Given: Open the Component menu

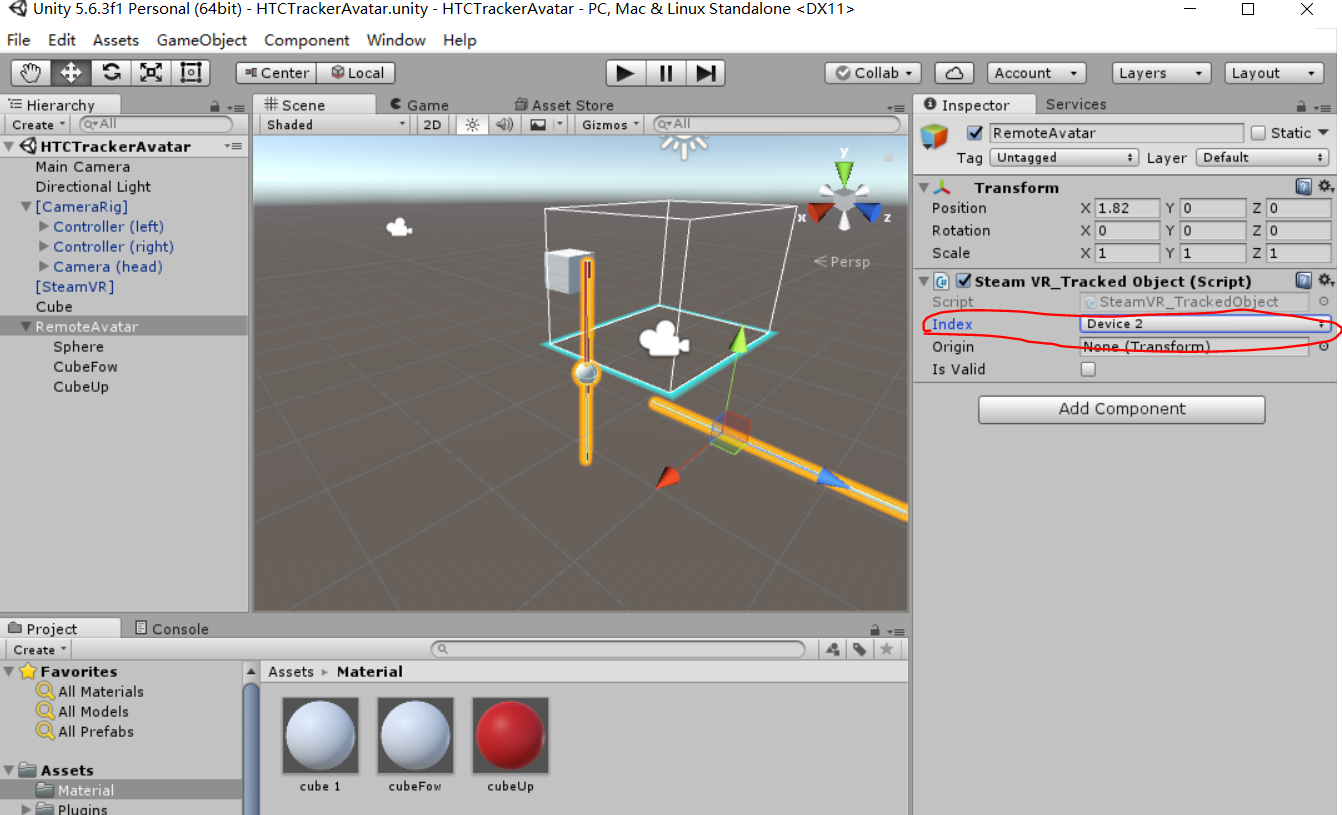Looking at the screenshot, I should [307, 40].
